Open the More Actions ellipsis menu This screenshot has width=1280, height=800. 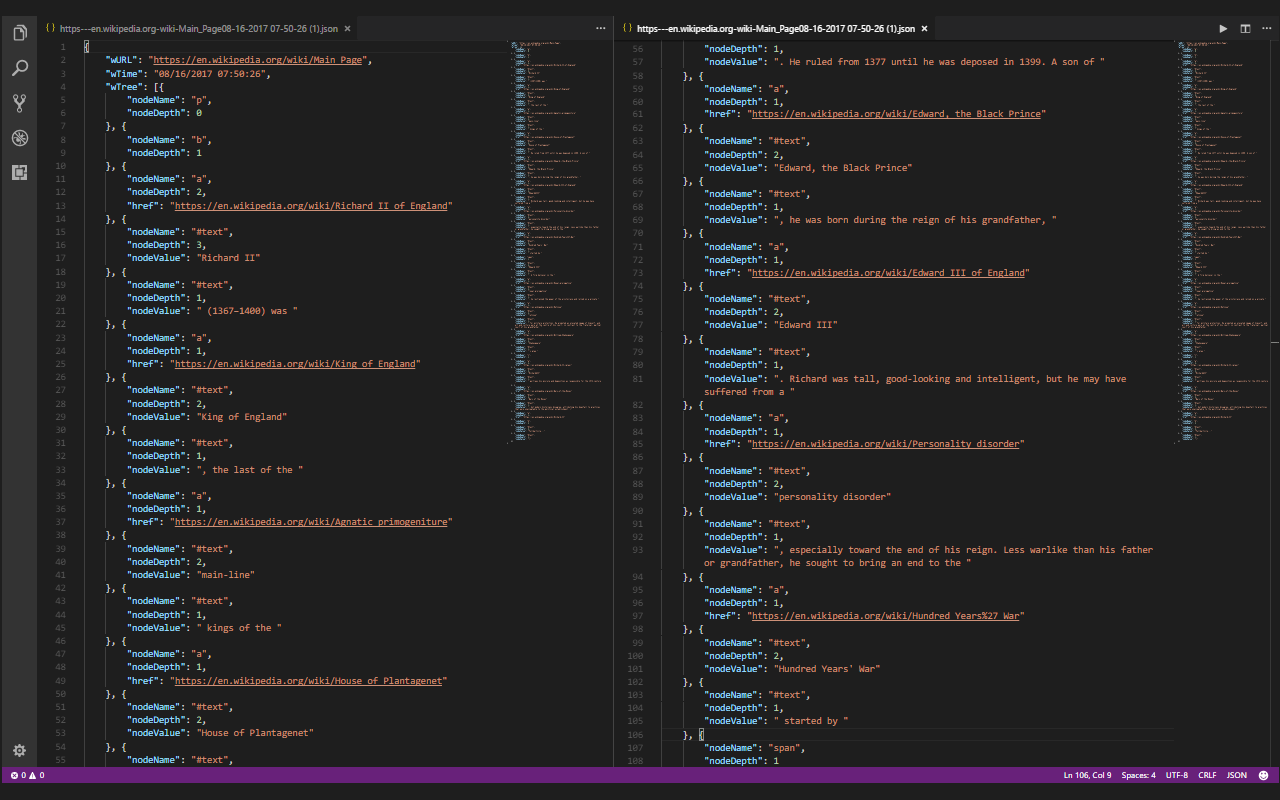click(1267, 29)
